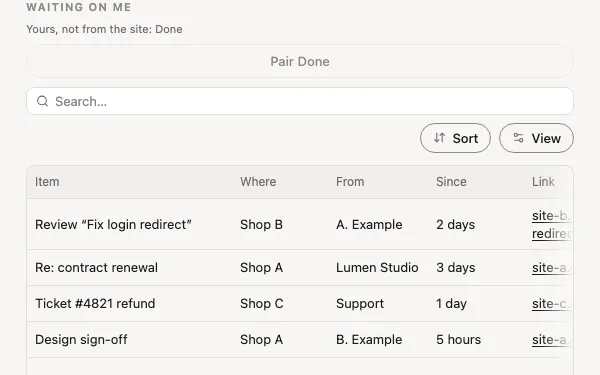600x375 pixels.
Task: Click the 3 days cell
Action: tap(455, 268)
